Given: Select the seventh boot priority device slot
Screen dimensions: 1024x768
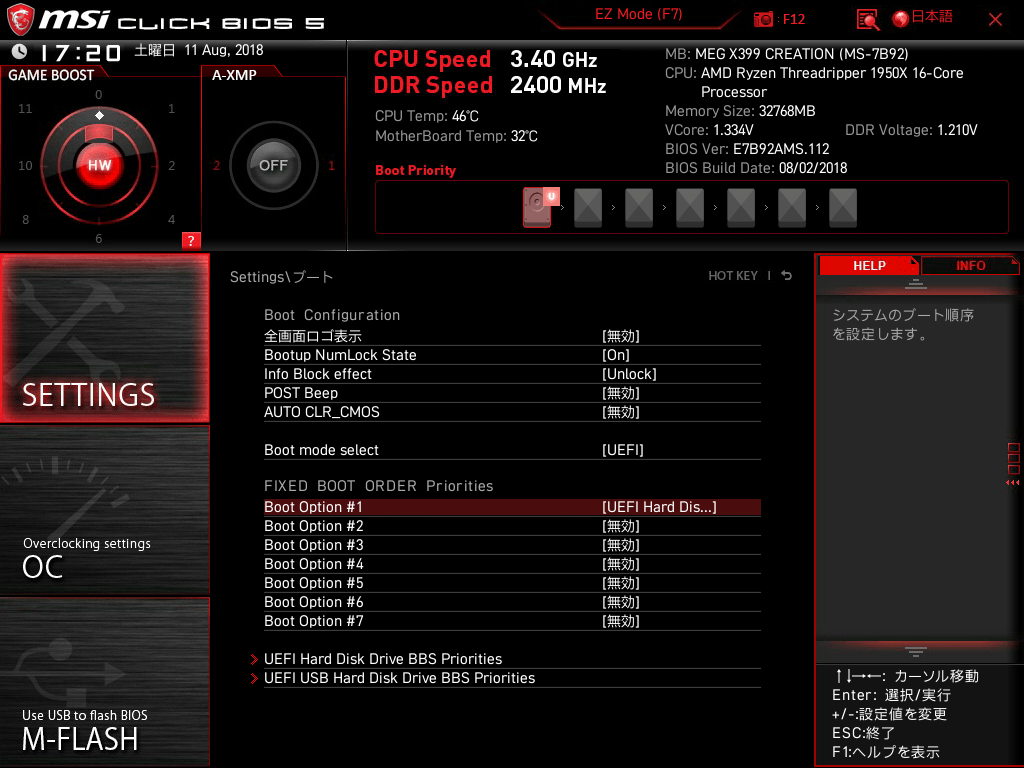Looking at the screenshot, I should coord(842,207).
